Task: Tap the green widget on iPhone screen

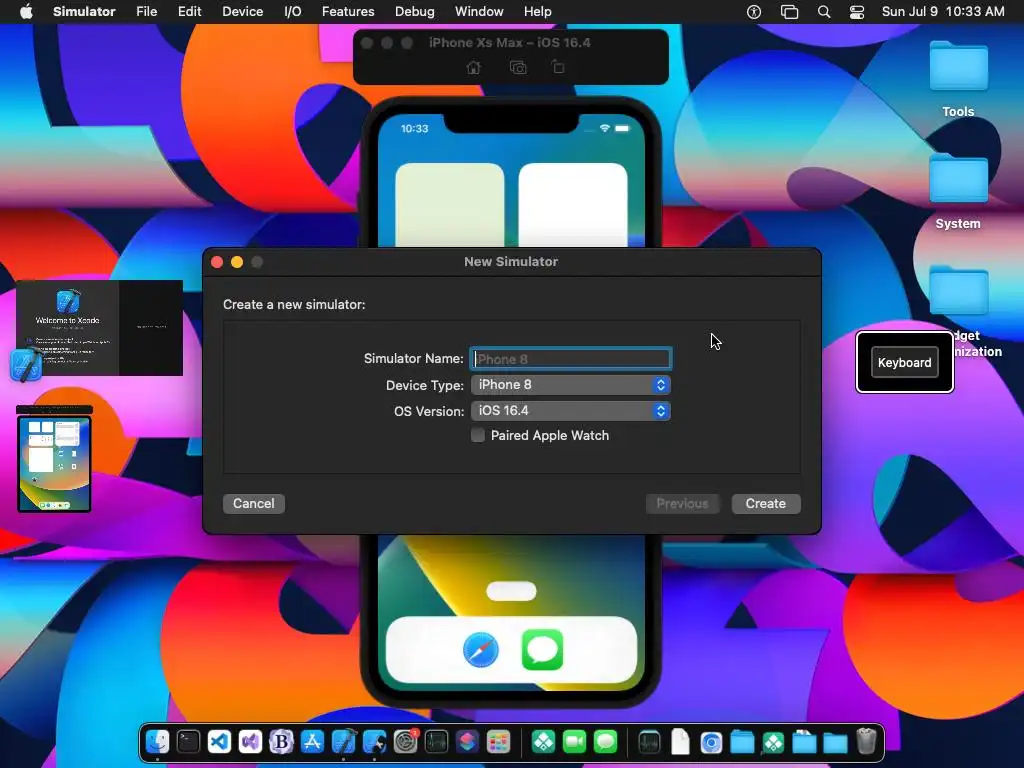Action: [450, 205]
